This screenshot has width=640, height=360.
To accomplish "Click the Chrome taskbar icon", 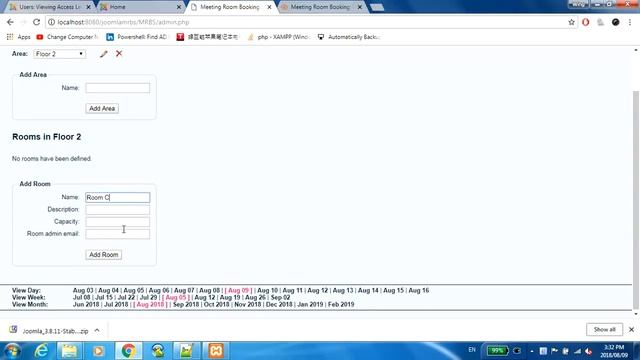I will [x=128, y=351].
